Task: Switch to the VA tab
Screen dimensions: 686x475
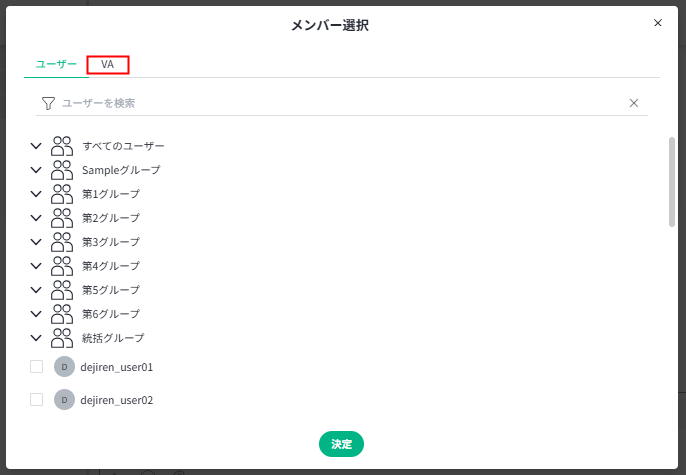Action: [107, 64]
